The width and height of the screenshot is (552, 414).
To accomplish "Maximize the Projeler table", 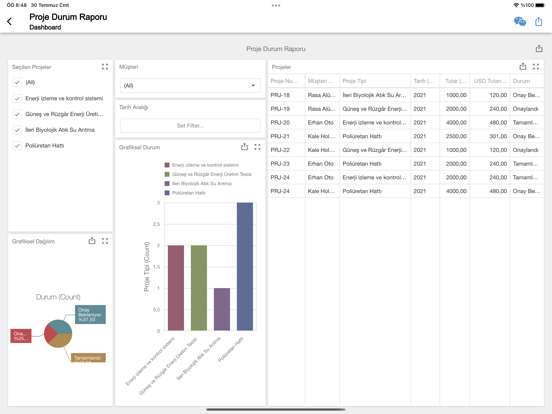I will [x=536, y=67].
